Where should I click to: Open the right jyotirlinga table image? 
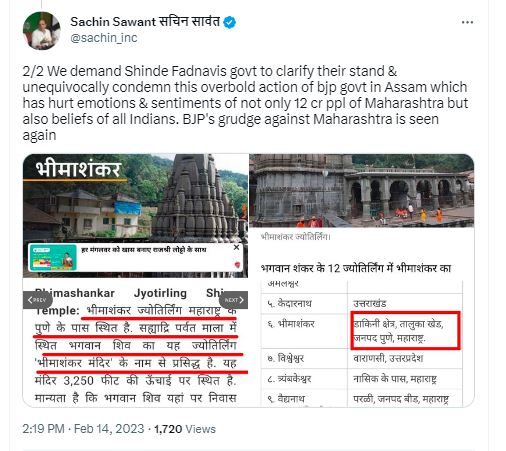[x=362, y=280]
